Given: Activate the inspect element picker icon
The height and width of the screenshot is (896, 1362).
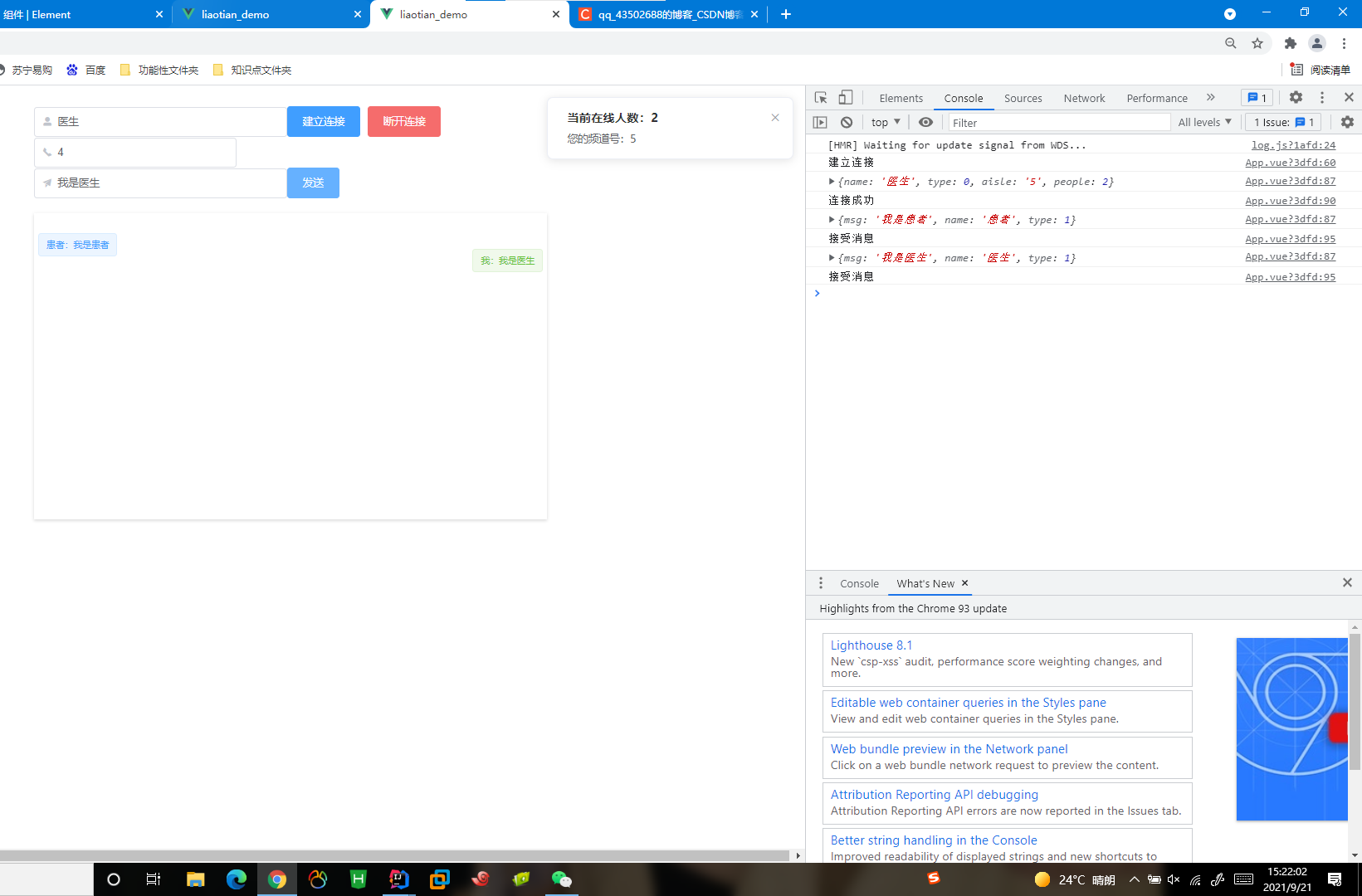Looking at the screenshot, I should point(821,98).
